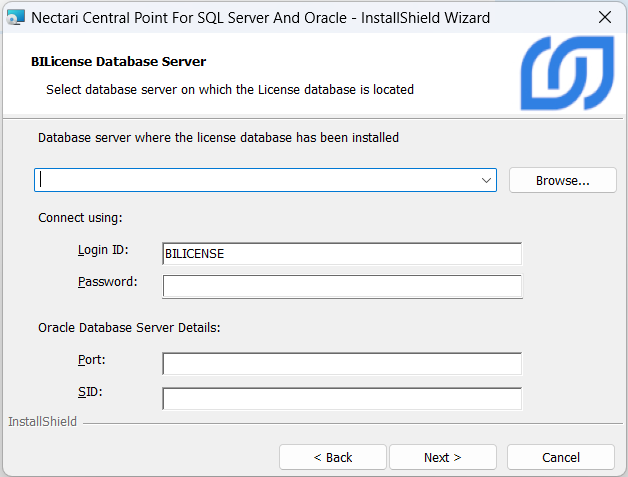
Task: Click the blue Nectari logo
Action: [x=567, y=75]
